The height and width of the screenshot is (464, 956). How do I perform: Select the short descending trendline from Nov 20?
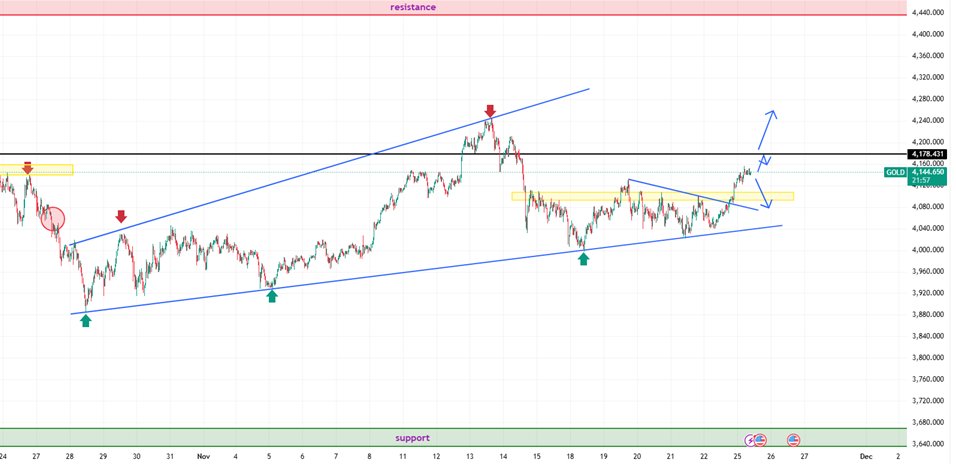click(693, 195)
